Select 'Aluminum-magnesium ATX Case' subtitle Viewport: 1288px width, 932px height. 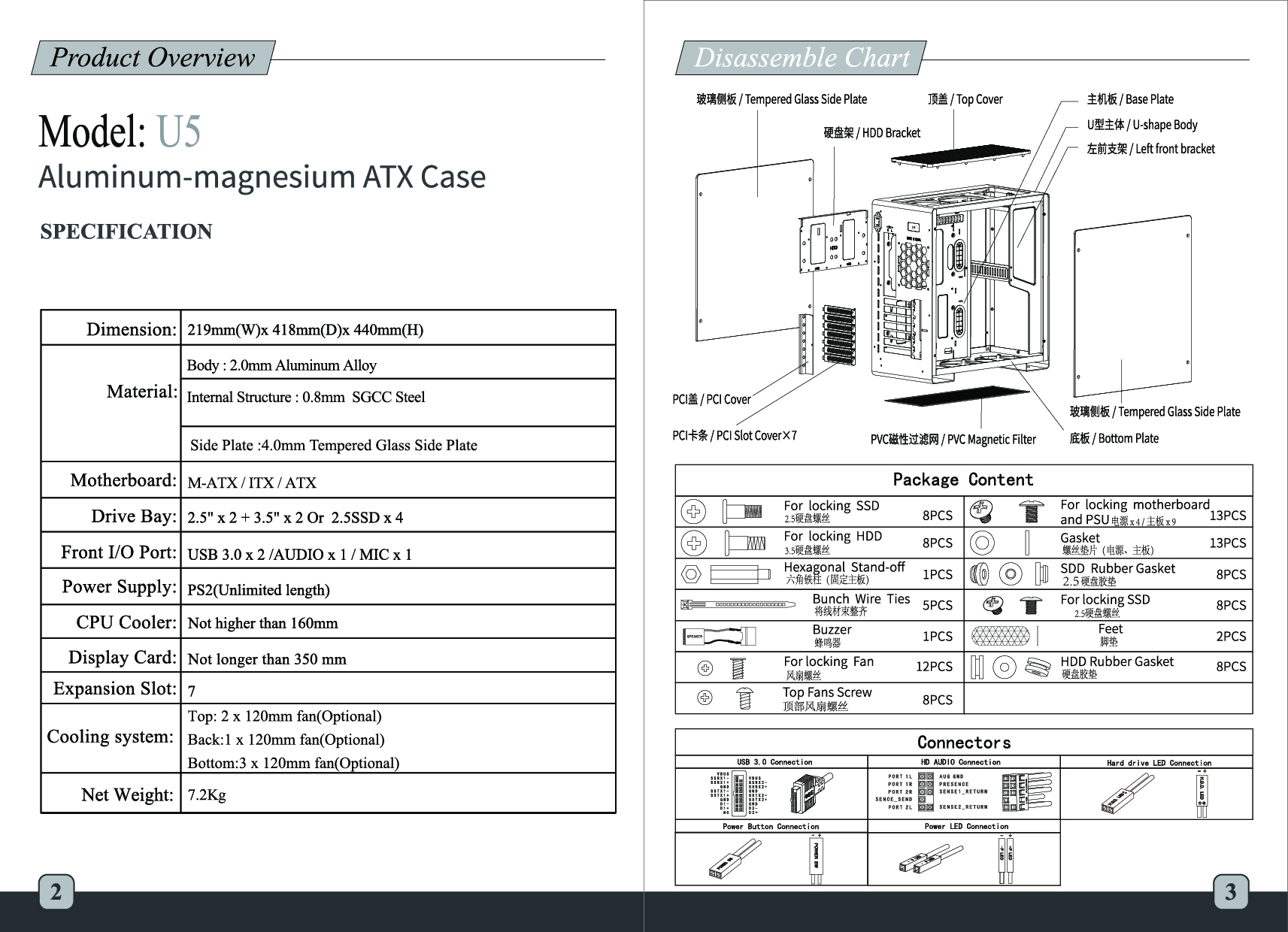tap(262, 177)
